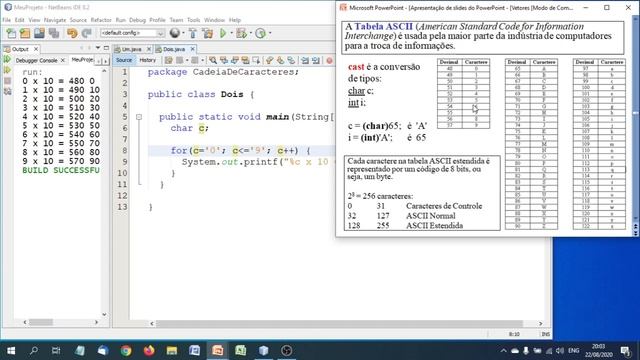
Task: Open the ENG language indicator in system tray
Action: (573, 351)
